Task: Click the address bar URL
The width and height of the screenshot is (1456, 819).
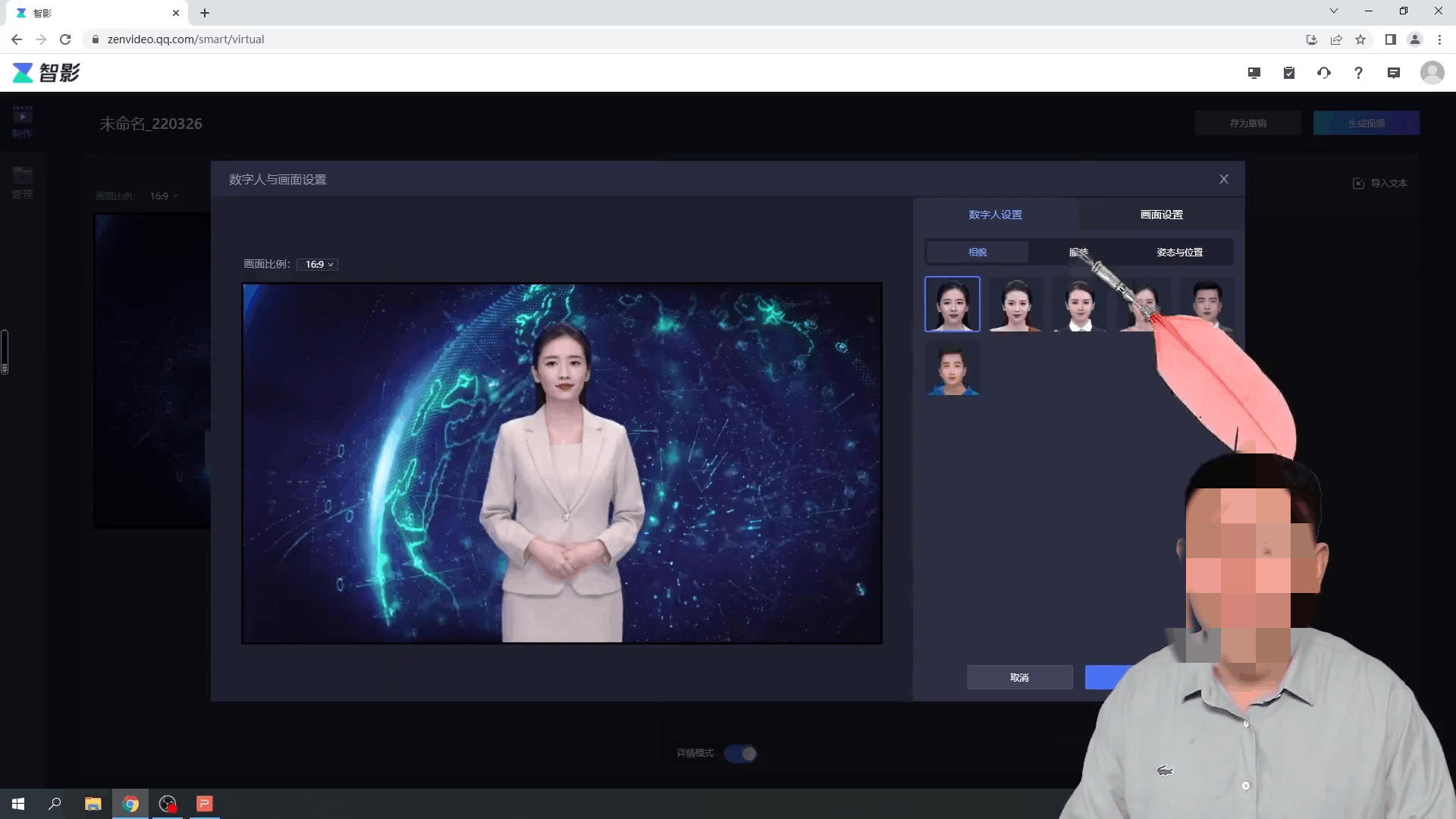Action: tap(186, 39)
